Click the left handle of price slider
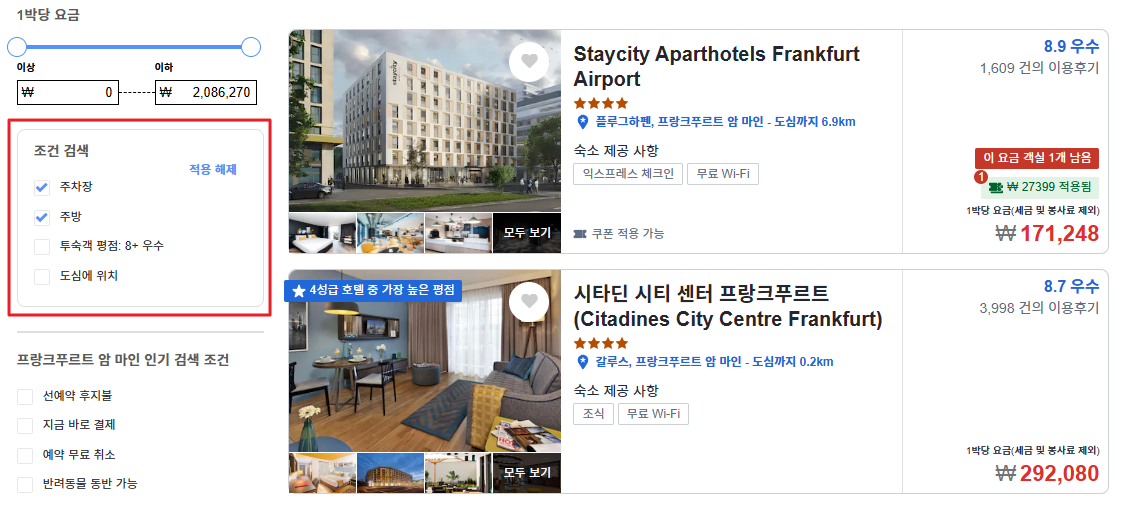The image size is (1123, 505). click(x=16, y=47)
